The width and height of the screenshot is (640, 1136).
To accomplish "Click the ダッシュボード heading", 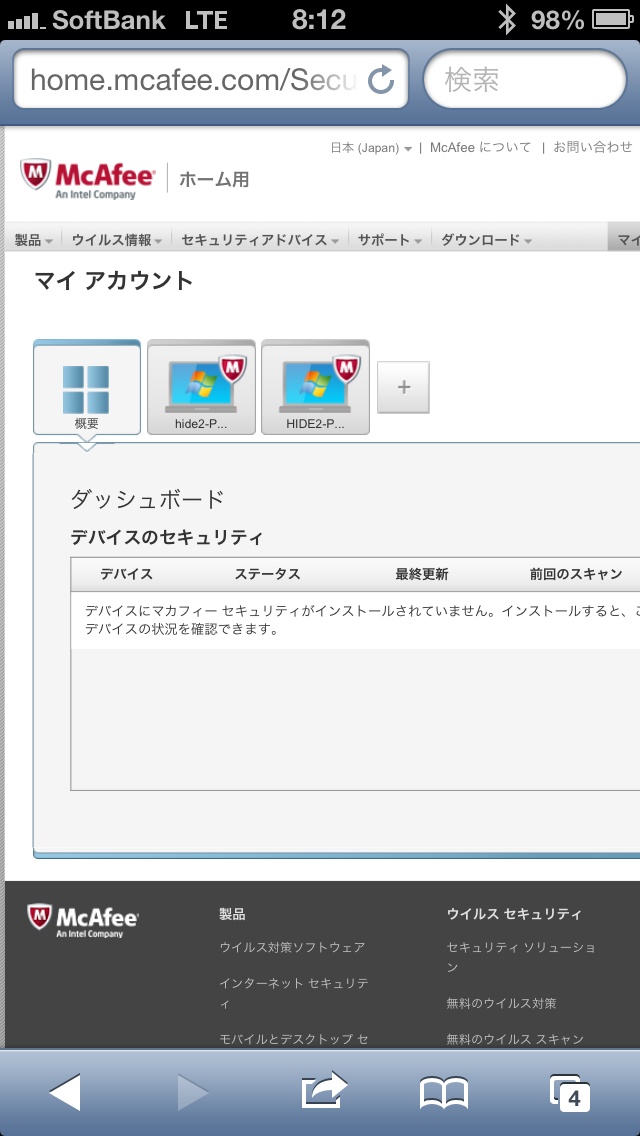I will click(148, 499).
